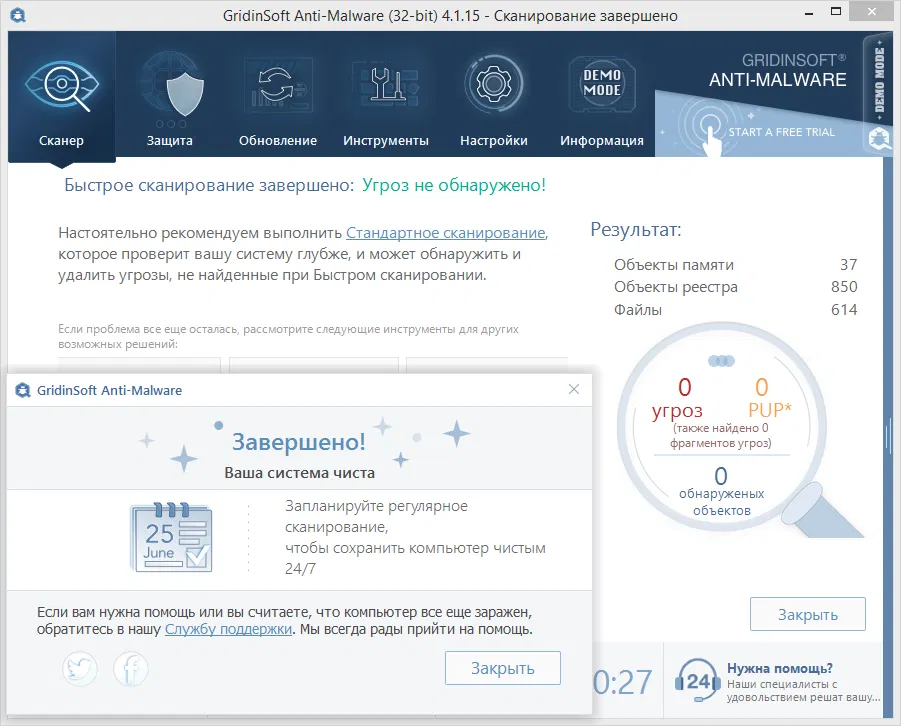
Task: Click the scanner eye icon
Action: (61, 85)
